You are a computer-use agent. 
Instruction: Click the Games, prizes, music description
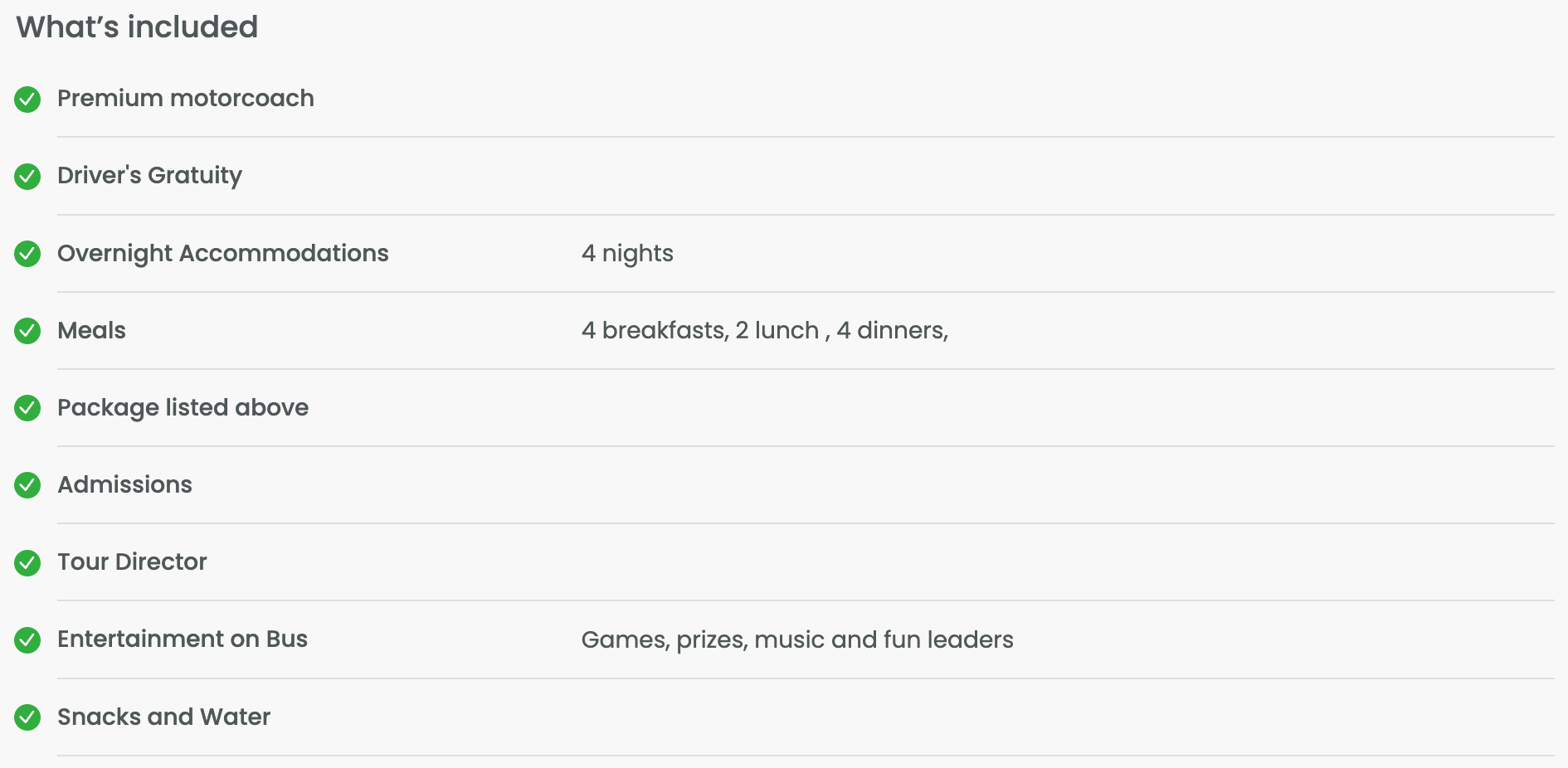coord(796,639)
